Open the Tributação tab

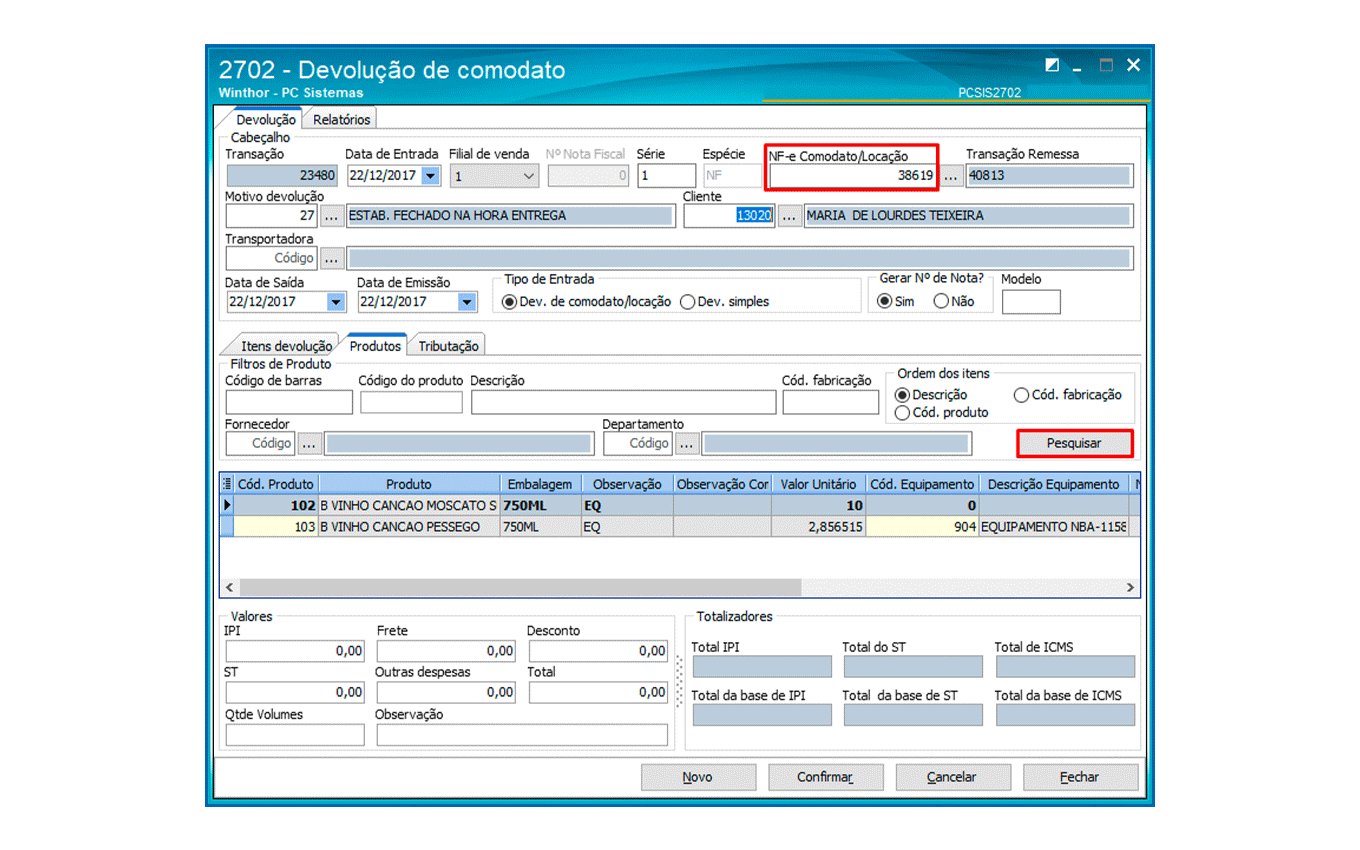click(448, 346)
